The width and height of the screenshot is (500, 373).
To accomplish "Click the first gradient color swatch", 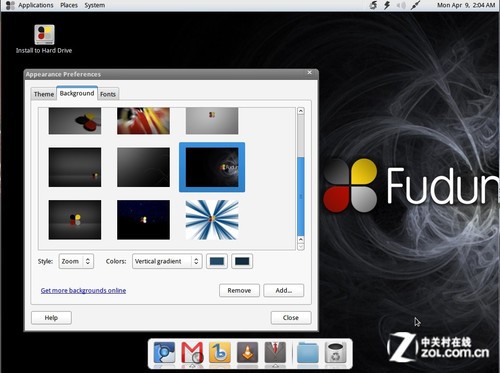I will point(217,261).
